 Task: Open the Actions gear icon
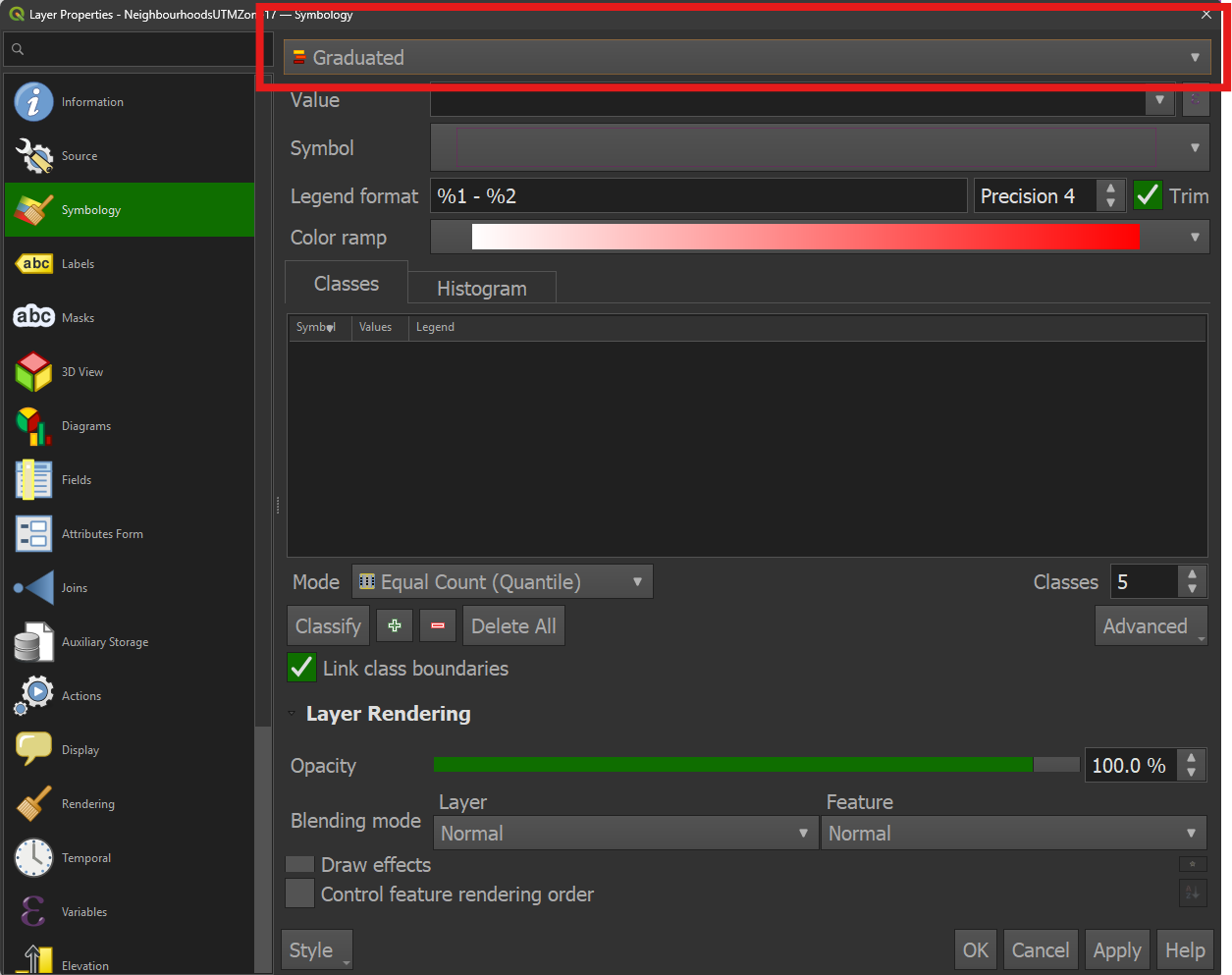point(33,695)
